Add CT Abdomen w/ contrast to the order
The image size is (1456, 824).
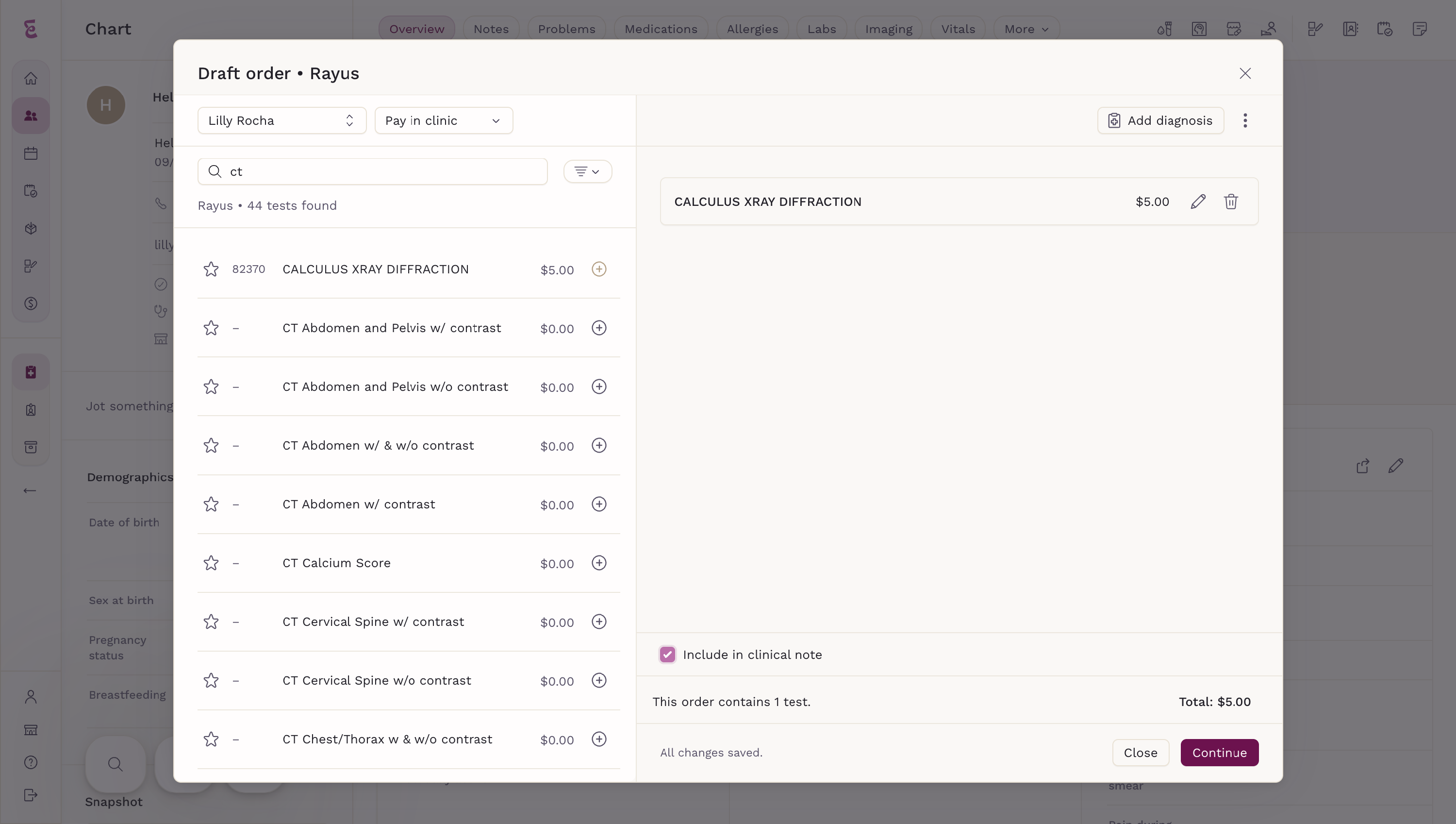click(x=599, y=504)
